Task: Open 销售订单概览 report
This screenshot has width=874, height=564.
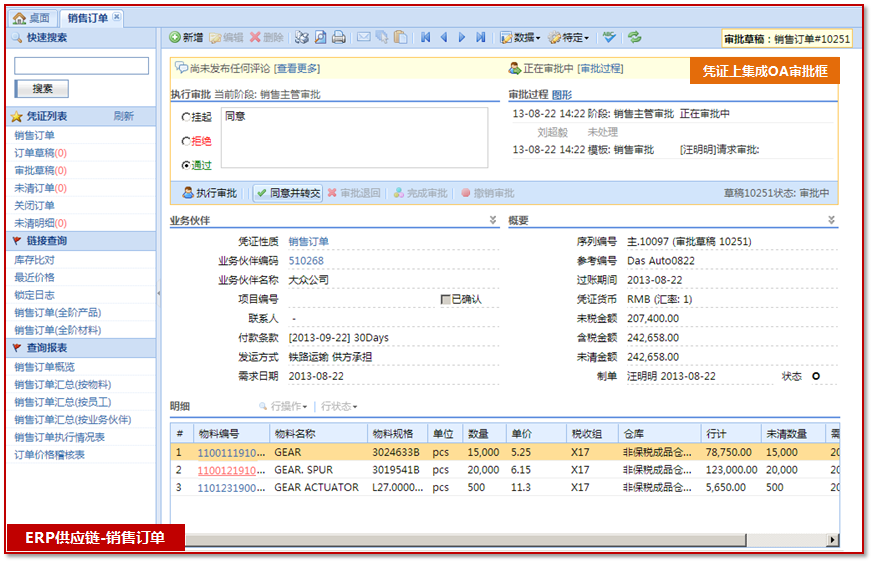Action: coord(44,367)
